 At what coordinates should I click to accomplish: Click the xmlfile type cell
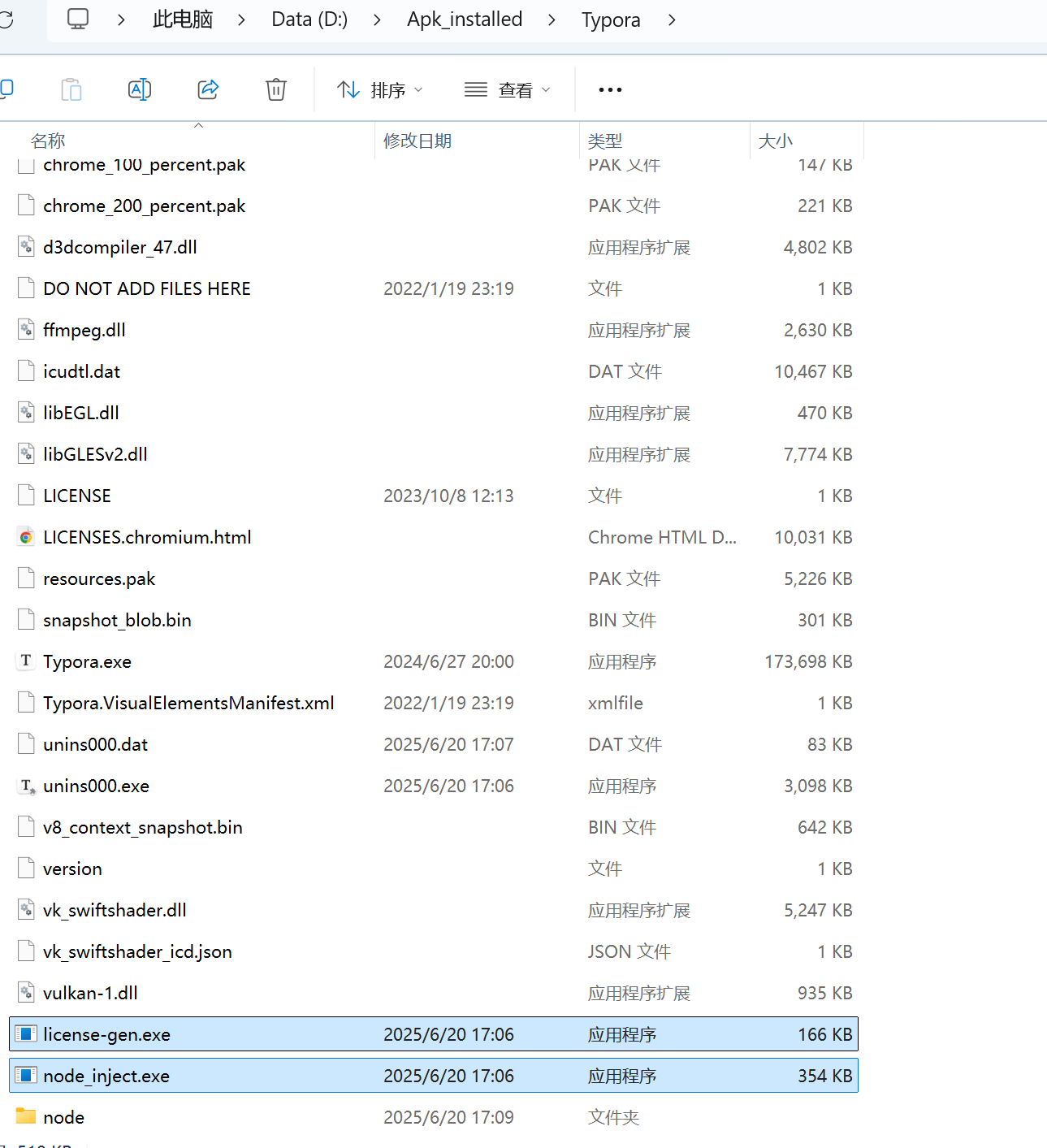[616, 703]
